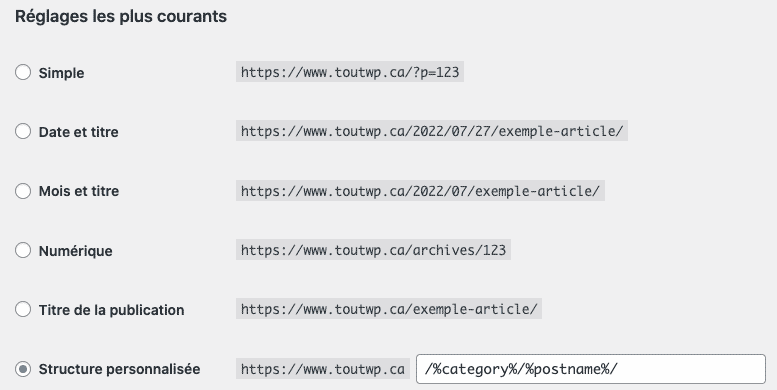
Task: Click the 'Mois et titre' label text
Action: pyautogui.click(x=79, y=191)
